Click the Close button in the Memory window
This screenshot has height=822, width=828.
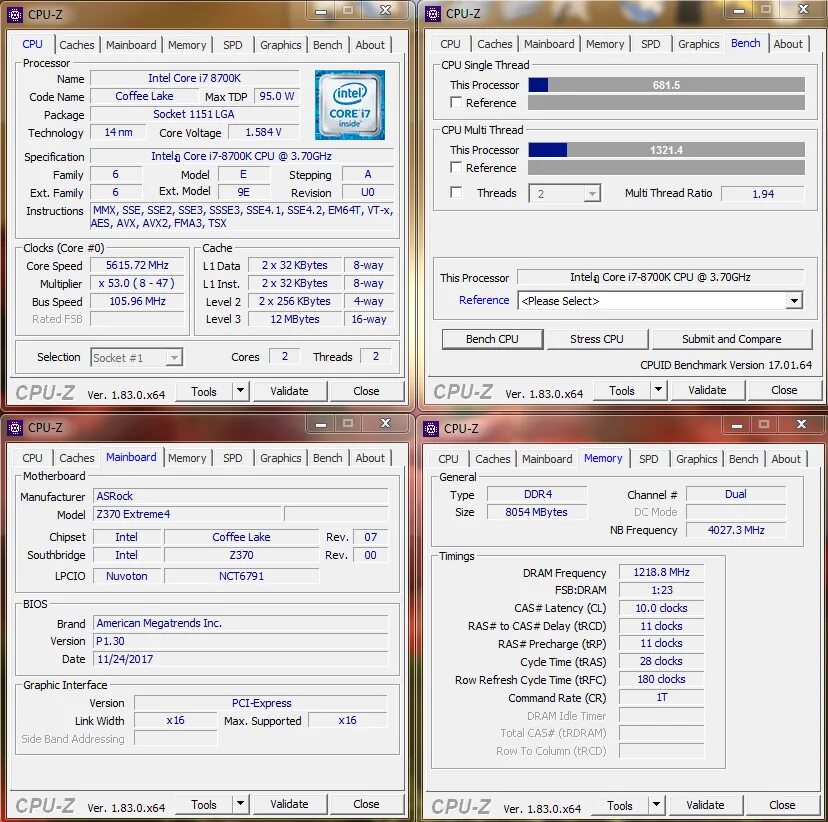pos(782,805)
